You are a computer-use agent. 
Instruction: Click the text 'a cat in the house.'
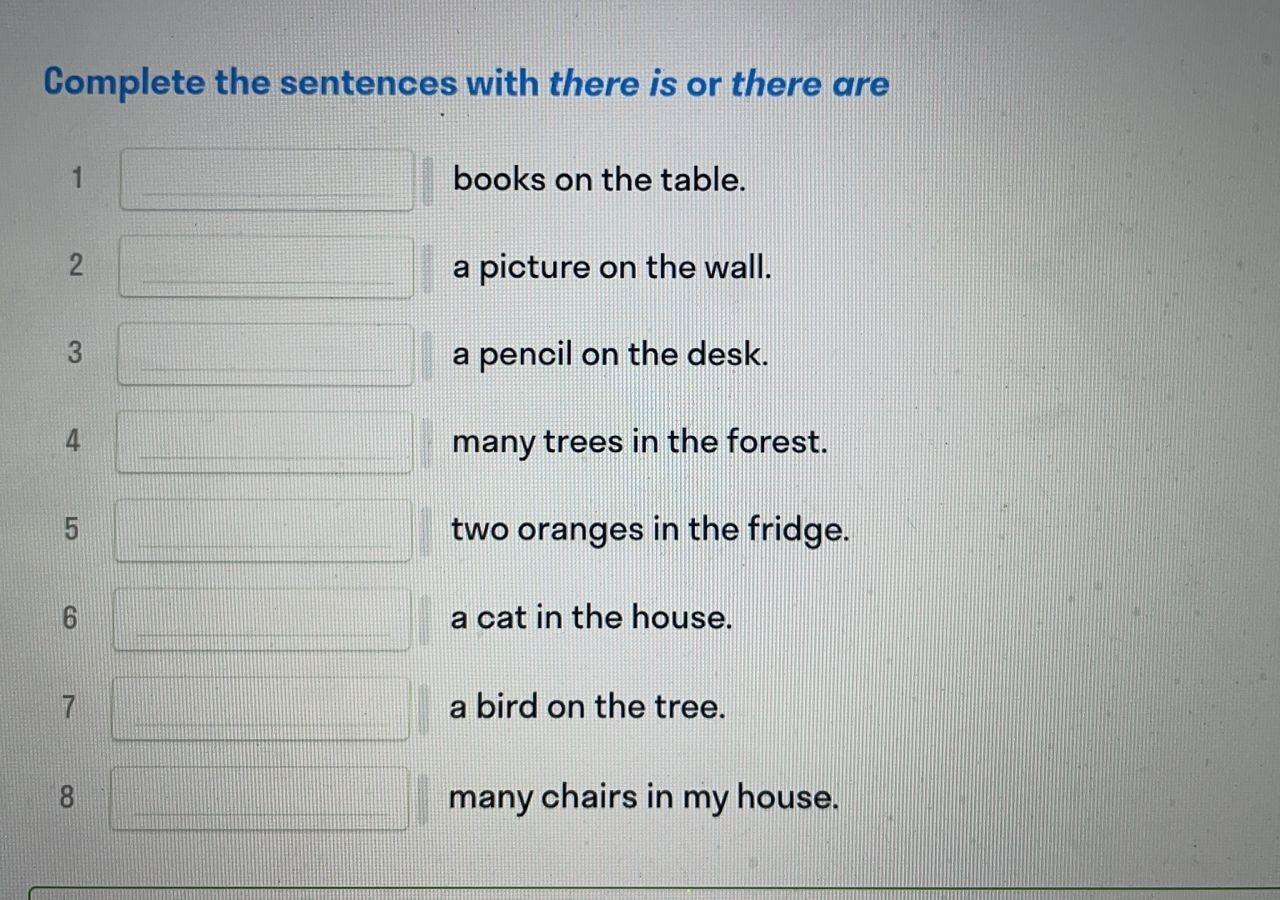(591, 618)
